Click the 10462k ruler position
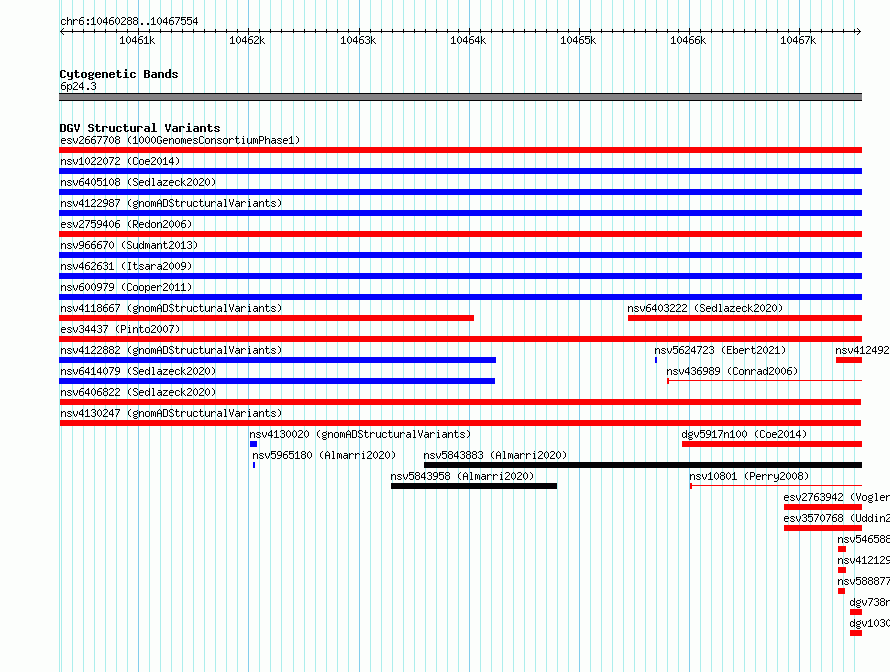Screen dimensions: 890x672 [247, 40]
